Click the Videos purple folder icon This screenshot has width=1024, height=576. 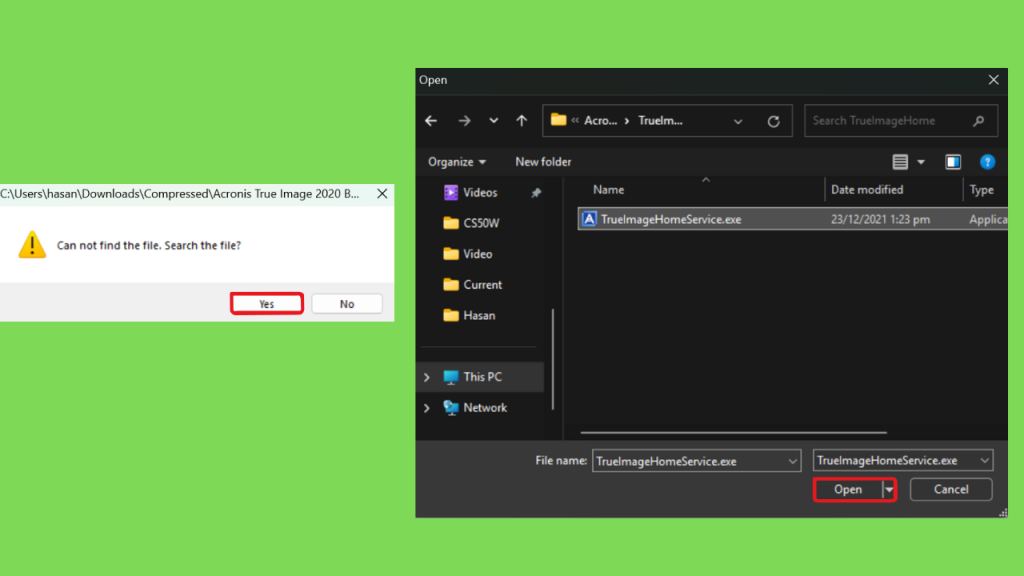tap(451, 192)
